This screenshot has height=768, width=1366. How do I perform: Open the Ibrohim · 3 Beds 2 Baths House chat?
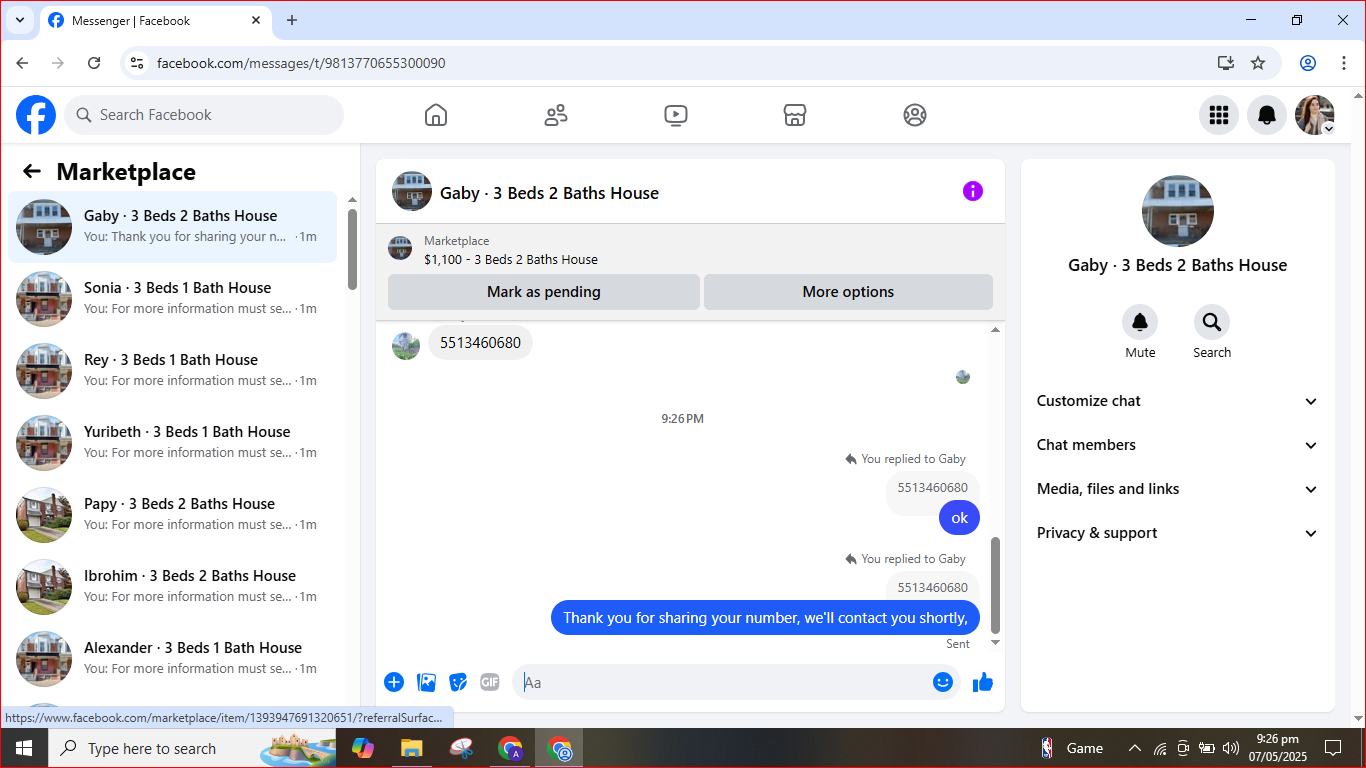[x=173, y=587]
